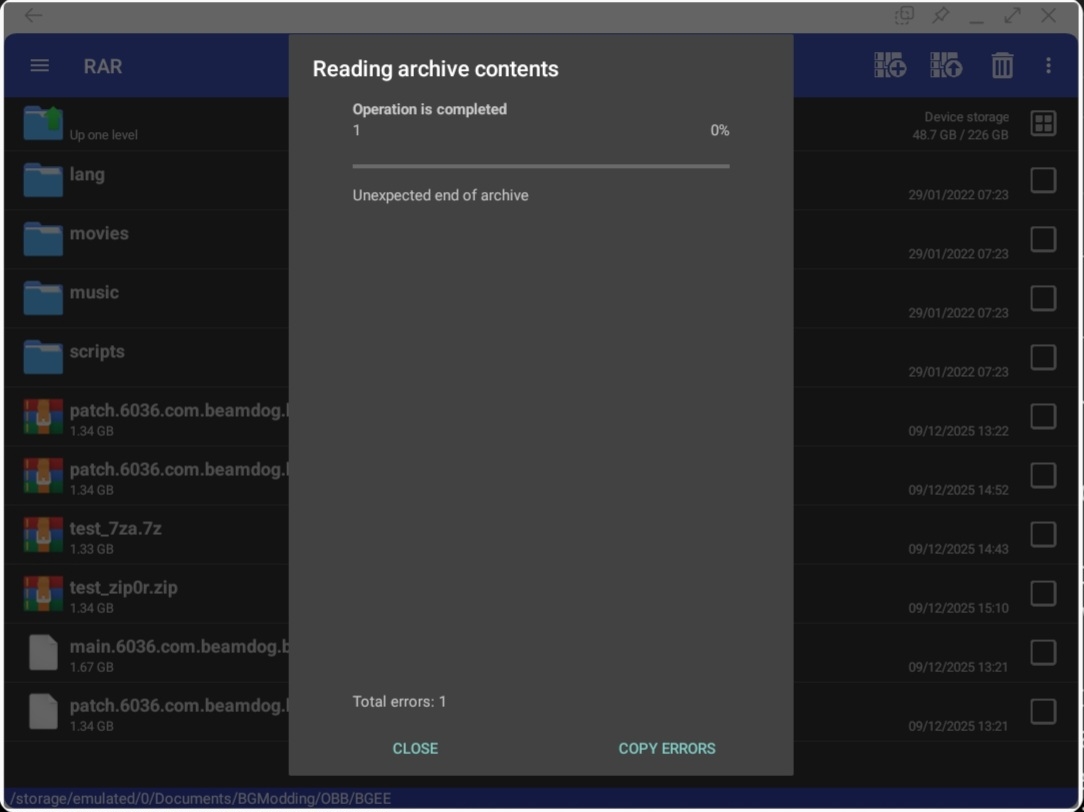
Task: Select the checkbox for test_7za.7z
Action: pos(1043,535)
